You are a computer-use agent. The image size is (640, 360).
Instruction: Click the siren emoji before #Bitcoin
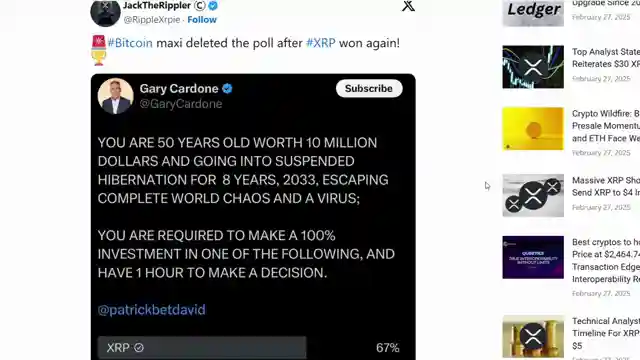[99, 42]
